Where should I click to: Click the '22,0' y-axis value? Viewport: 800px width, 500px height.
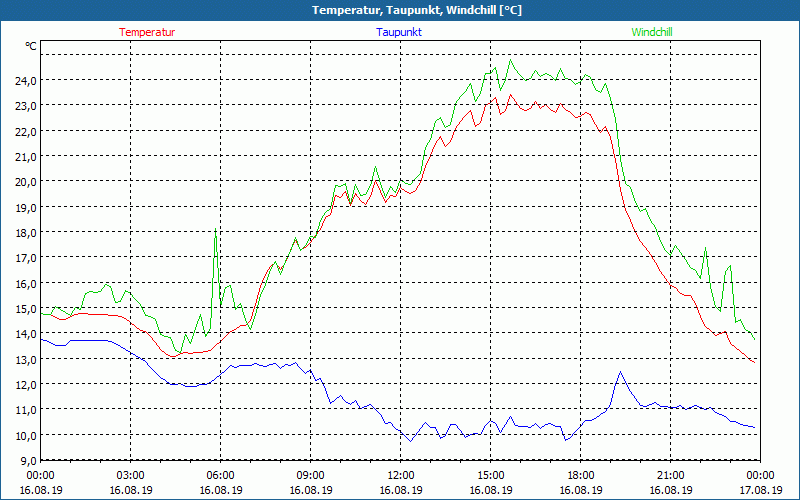[x=26, y=131]
